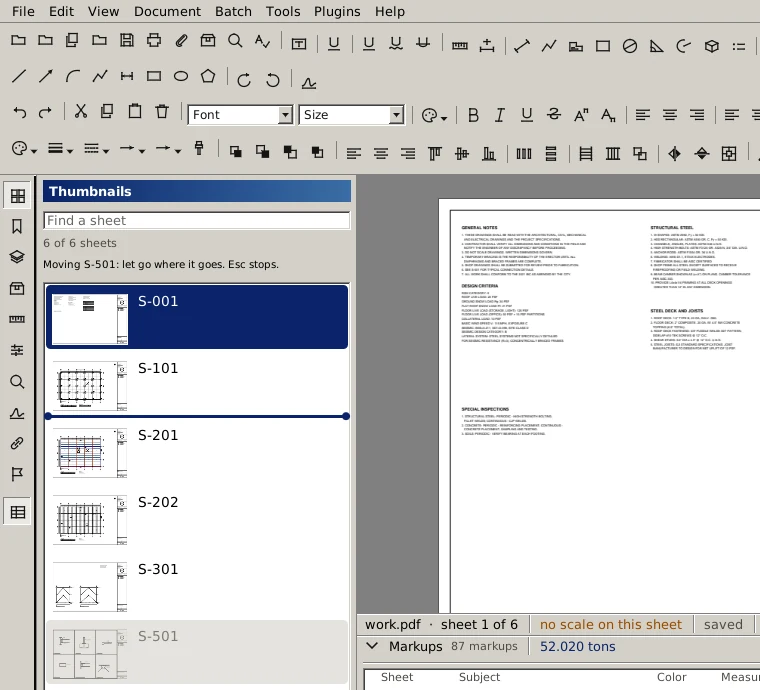Open the Font combo box

pos(240,115)
